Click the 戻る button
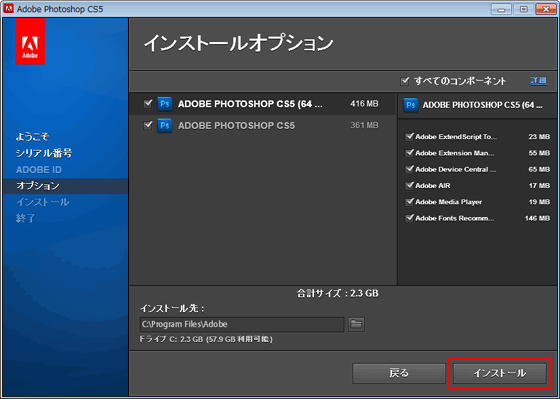This screenshot has width=560, height=399. [399, 373]
